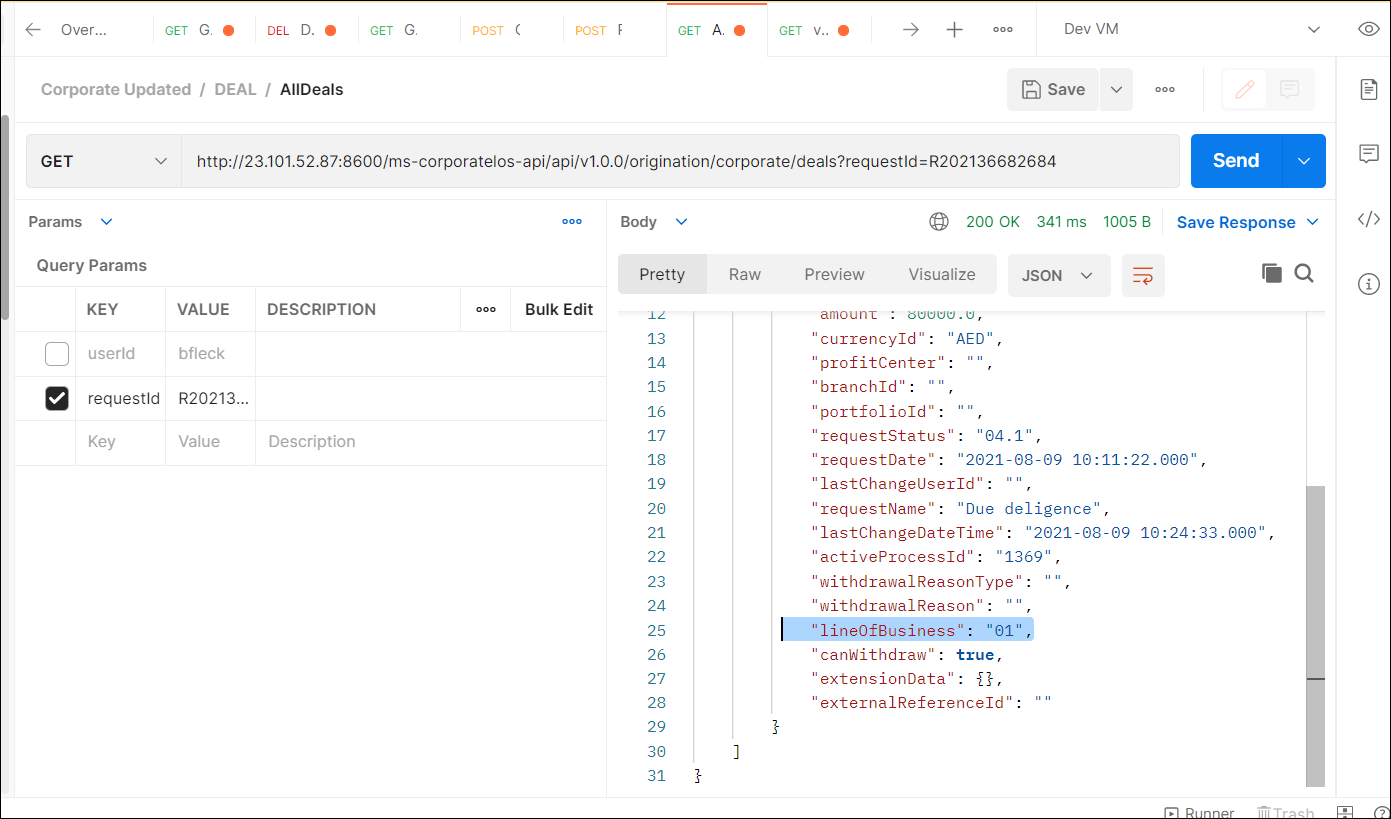Click the bfleck value cell
Viewport: 1391px width, 819px height.
click(210, 354)
